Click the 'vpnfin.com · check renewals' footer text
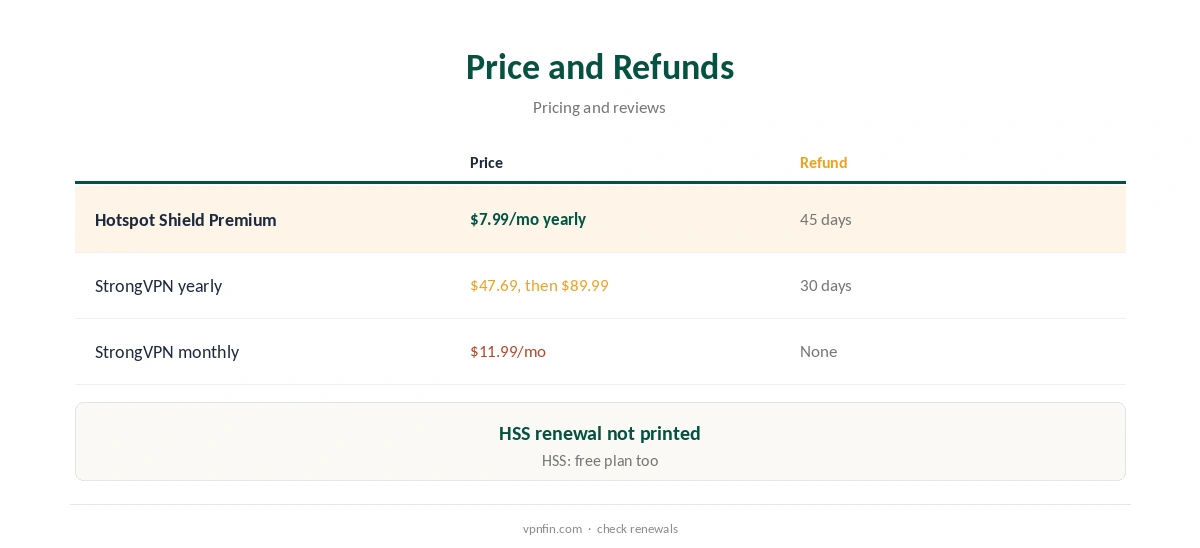This screenshot has height=548, width=1200. (600, 529)
